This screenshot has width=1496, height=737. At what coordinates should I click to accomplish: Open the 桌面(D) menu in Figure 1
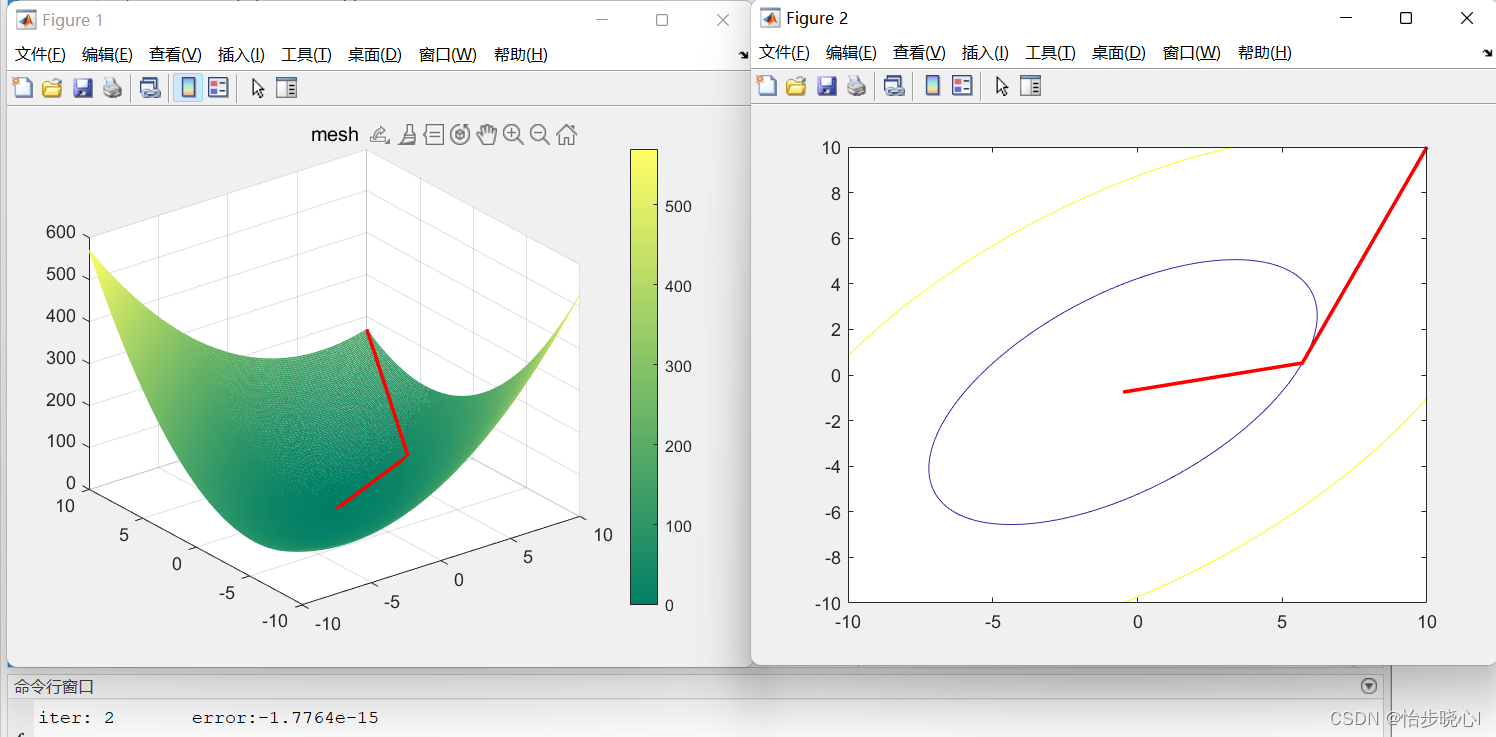pyautogui.click(x=375, y=55)
